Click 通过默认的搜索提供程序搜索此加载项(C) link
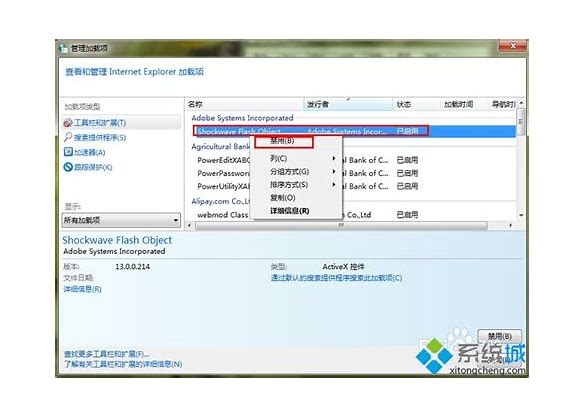This screenshot has width=584, height=418. [x=336, y=278]
